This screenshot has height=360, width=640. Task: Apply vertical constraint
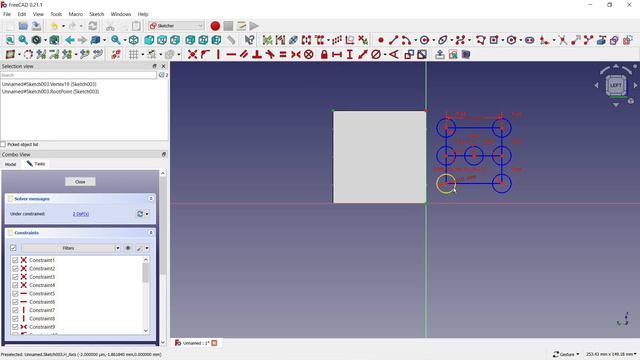tap(218, 54)
